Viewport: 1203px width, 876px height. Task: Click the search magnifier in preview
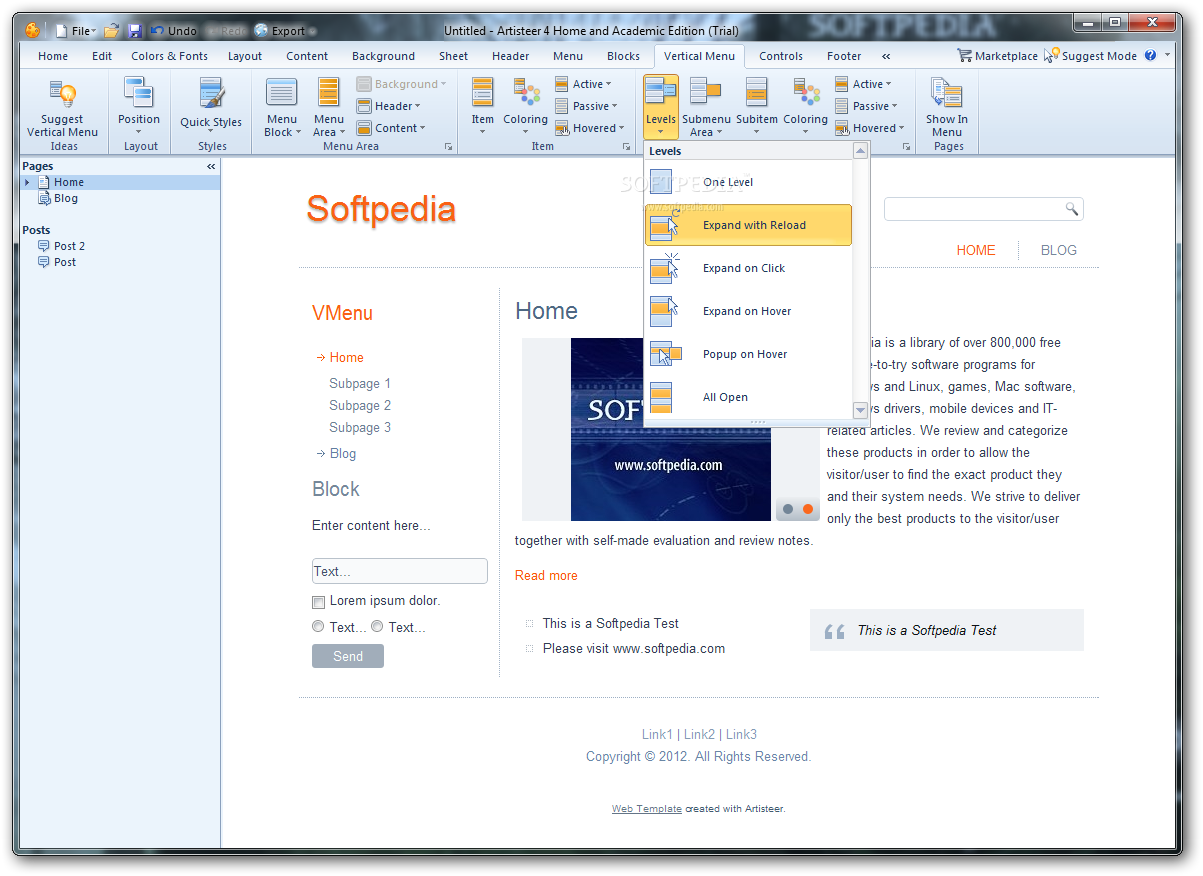point(1071,209)
